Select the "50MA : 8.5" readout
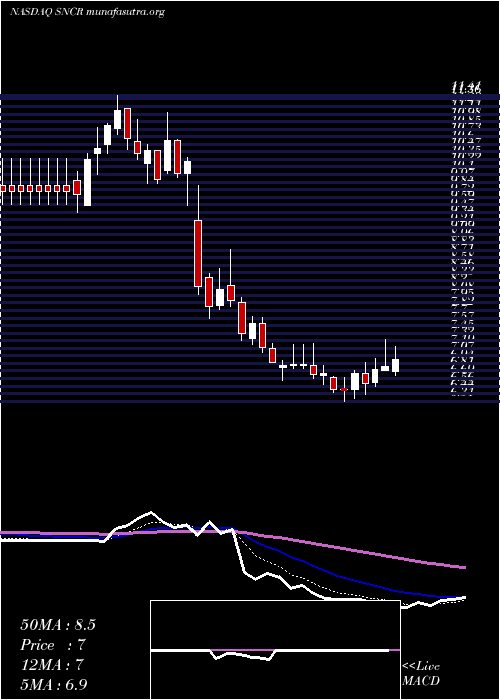500x700 pixels. 58,625
